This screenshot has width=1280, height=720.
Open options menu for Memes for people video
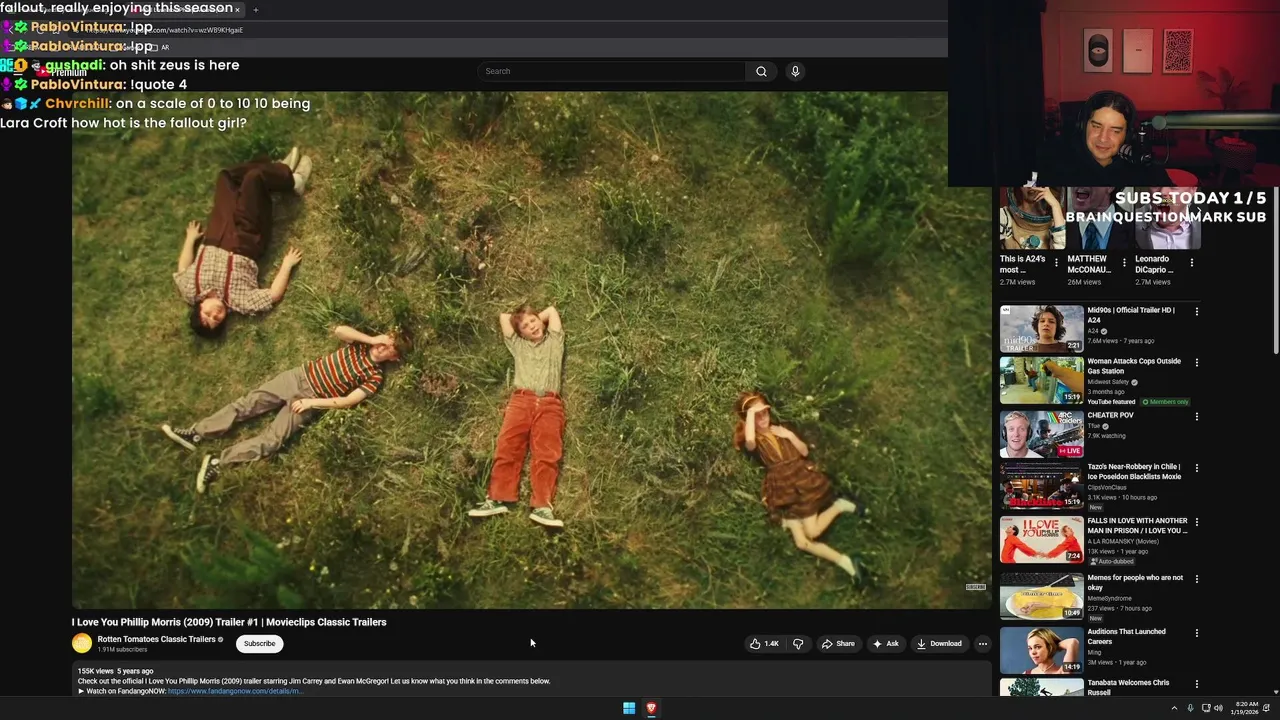tap(1196, 579)
